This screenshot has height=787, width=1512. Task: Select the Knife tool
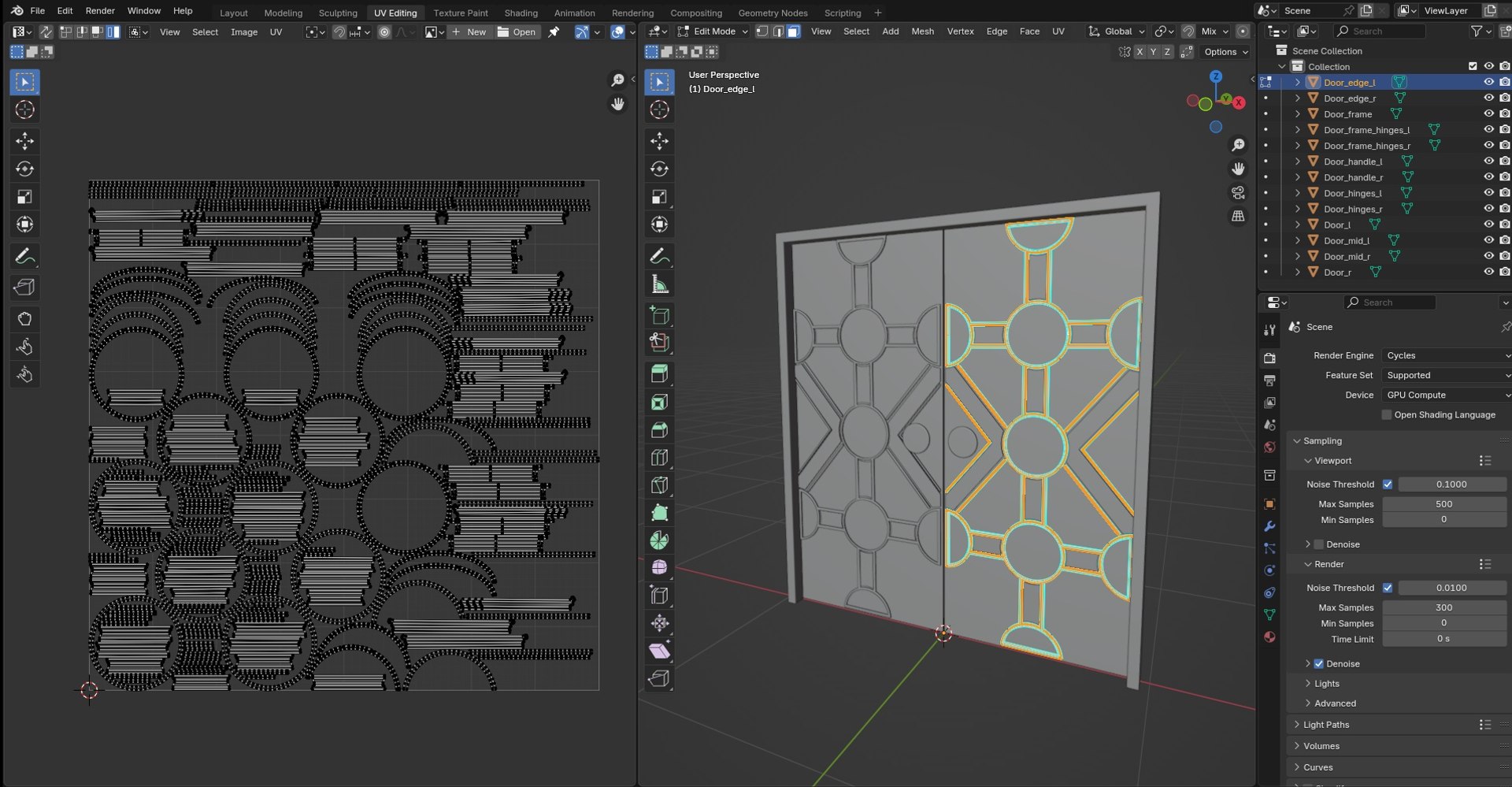[x=660, y=485]
